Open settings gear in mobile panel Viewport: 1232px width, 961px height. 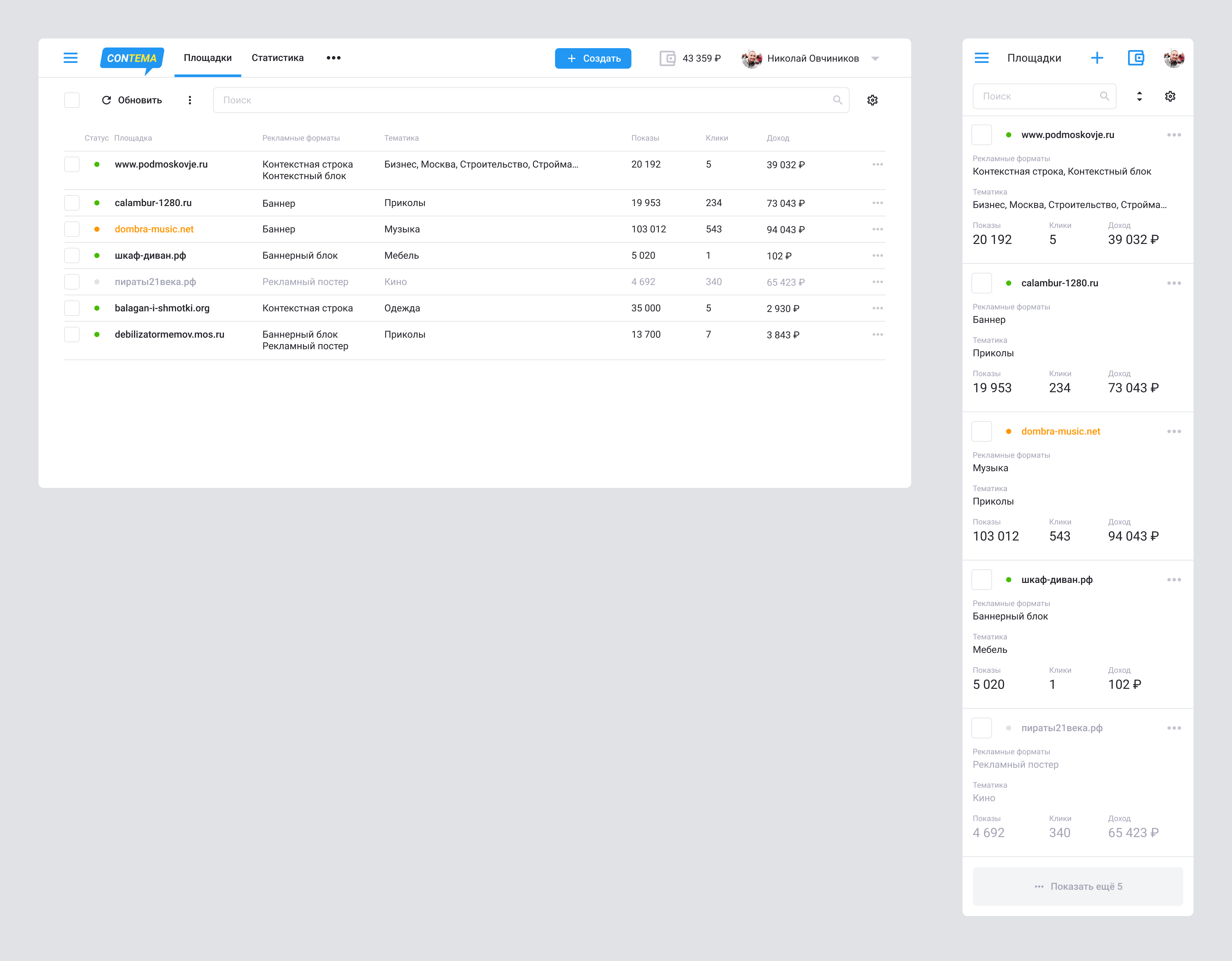1170,97
